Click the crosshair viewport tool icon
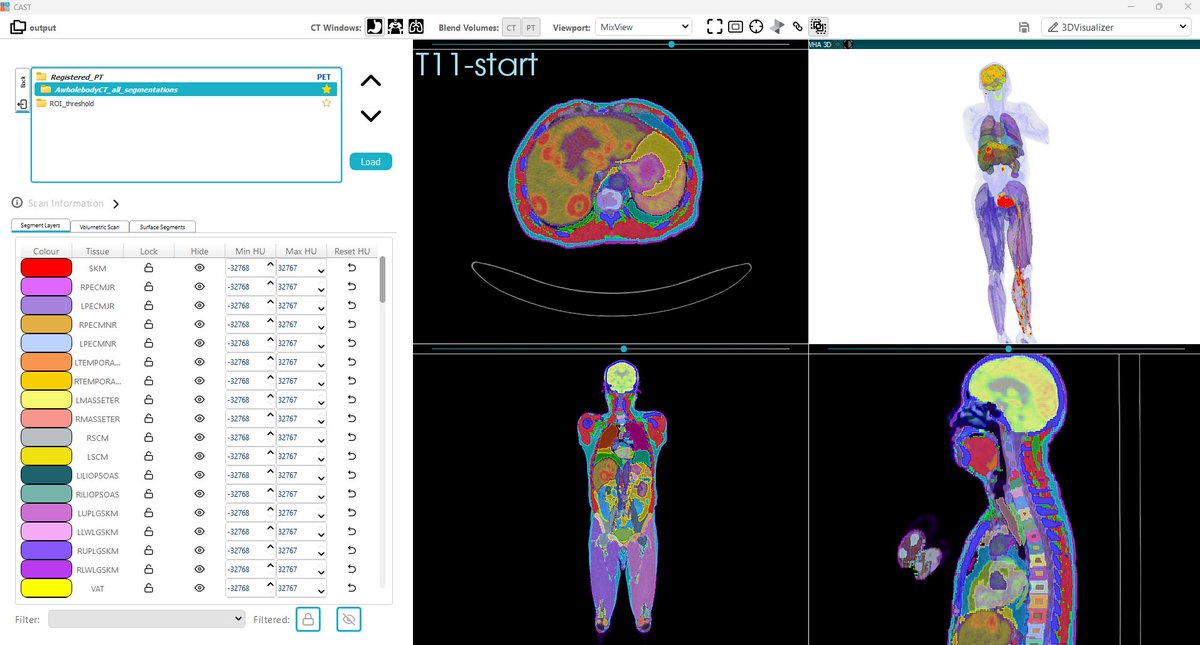 coord(758,26)
